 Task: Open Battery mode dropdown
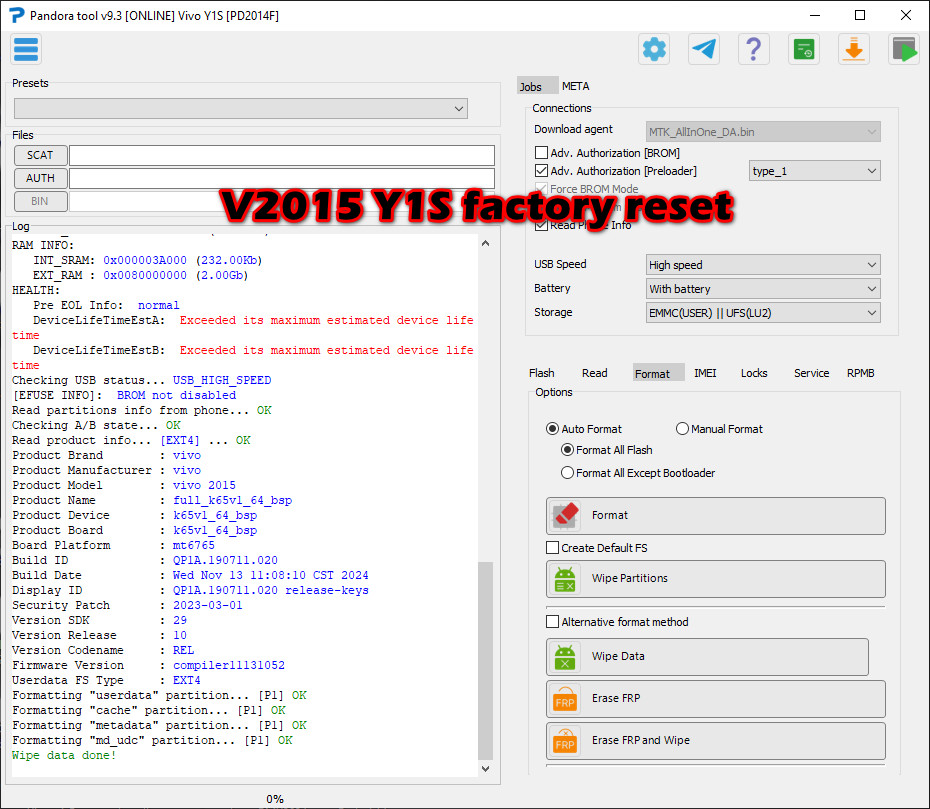tap(763, 289)
